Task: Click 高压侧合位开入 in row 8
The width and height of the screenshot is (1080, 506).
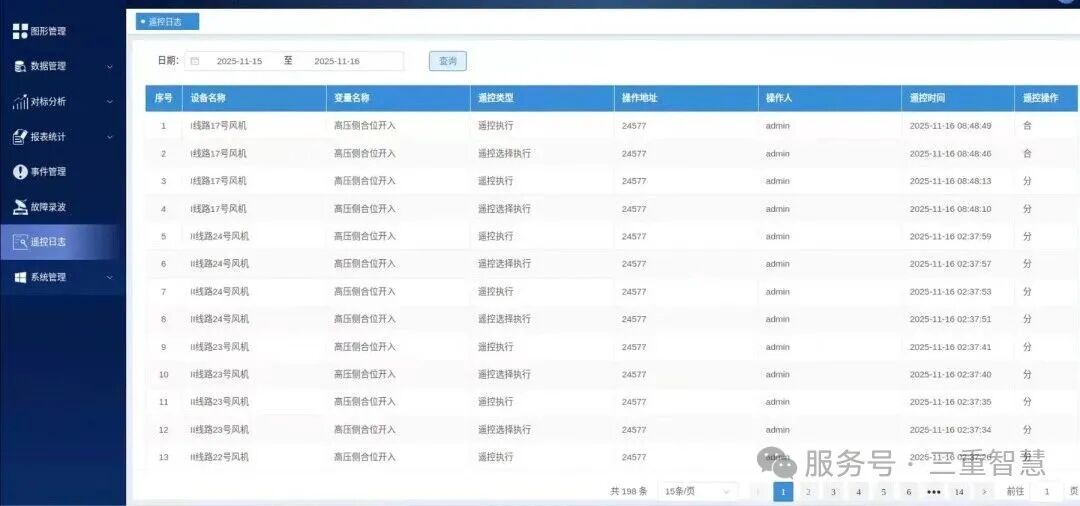Action: tap(365, 319)
